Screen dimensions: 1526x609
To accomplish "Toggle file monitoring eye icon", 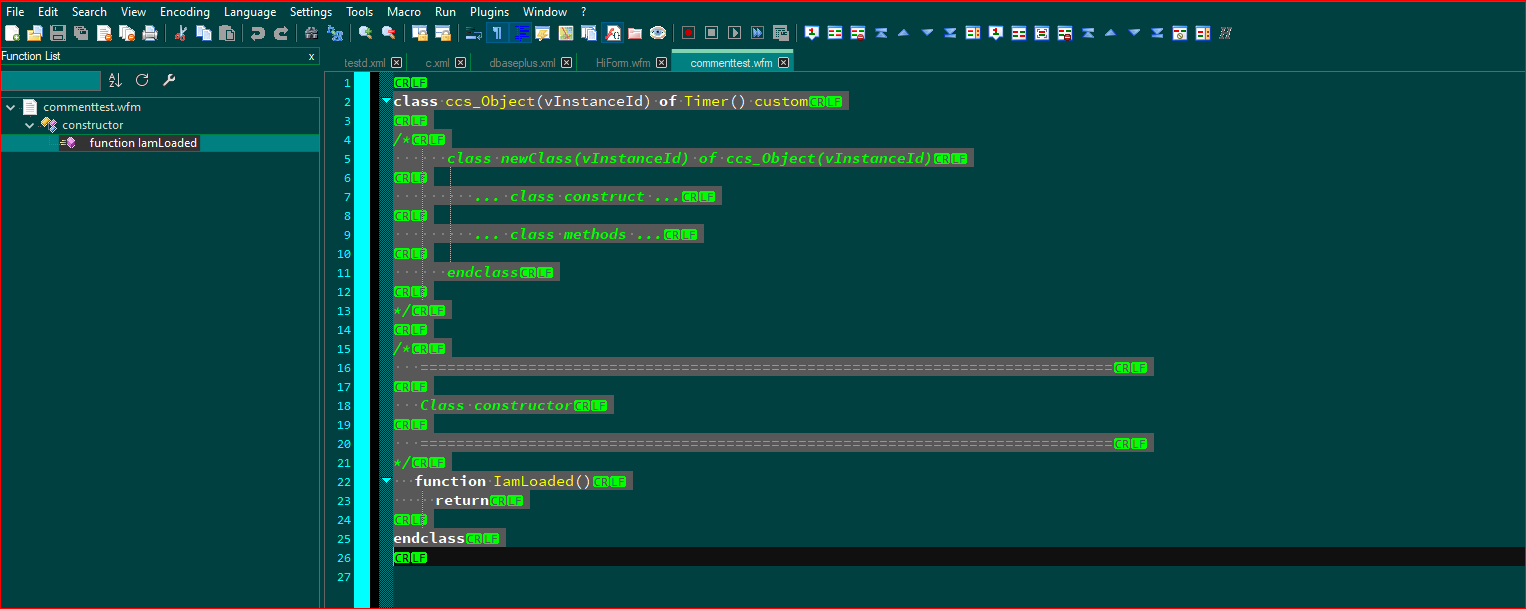I will click(x=658, y=33).
